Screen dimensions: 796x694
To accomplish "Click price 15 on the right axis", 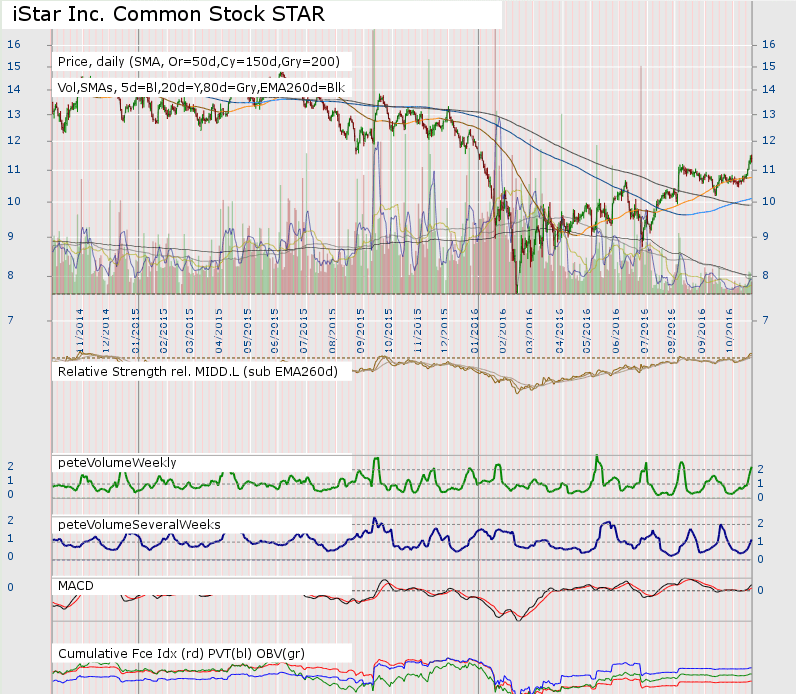I will [769, 67].
